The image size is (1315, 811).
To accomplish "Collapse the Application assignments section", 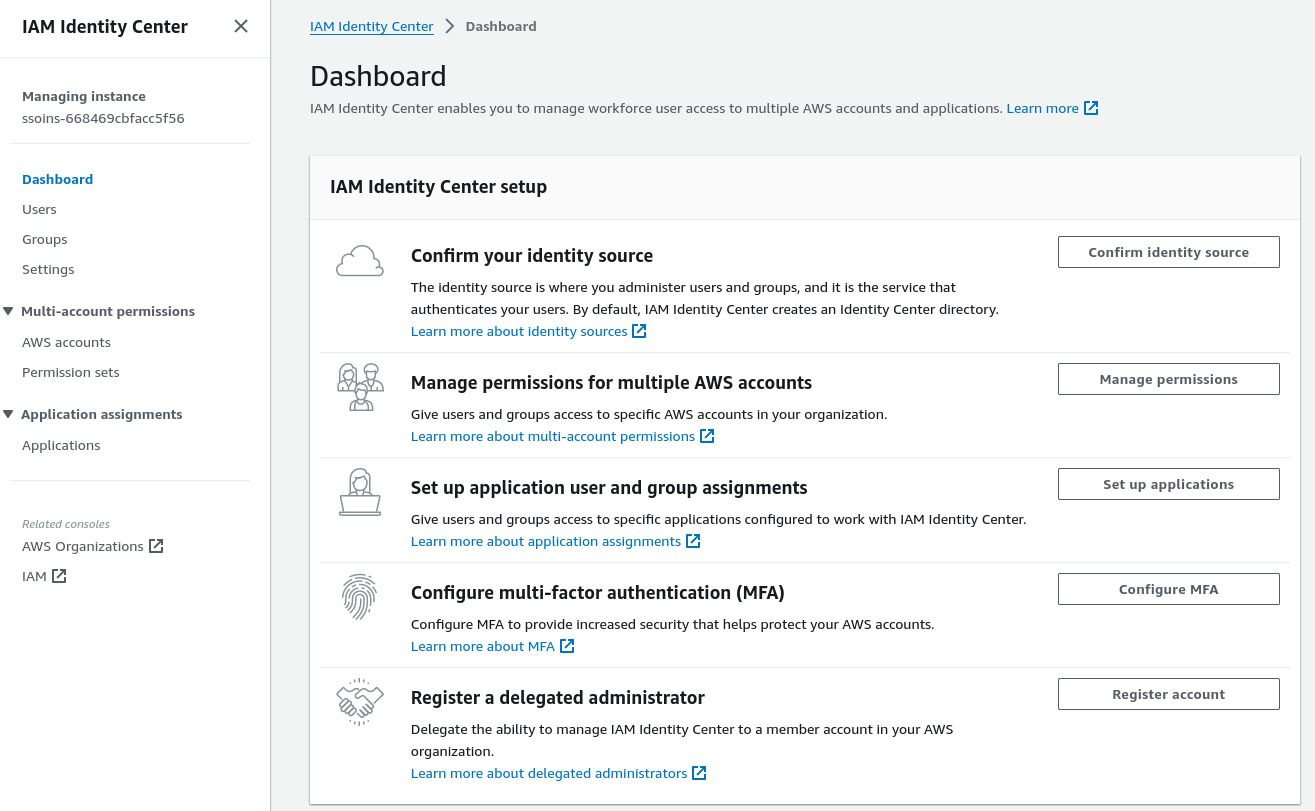I will tap(8, 413).
